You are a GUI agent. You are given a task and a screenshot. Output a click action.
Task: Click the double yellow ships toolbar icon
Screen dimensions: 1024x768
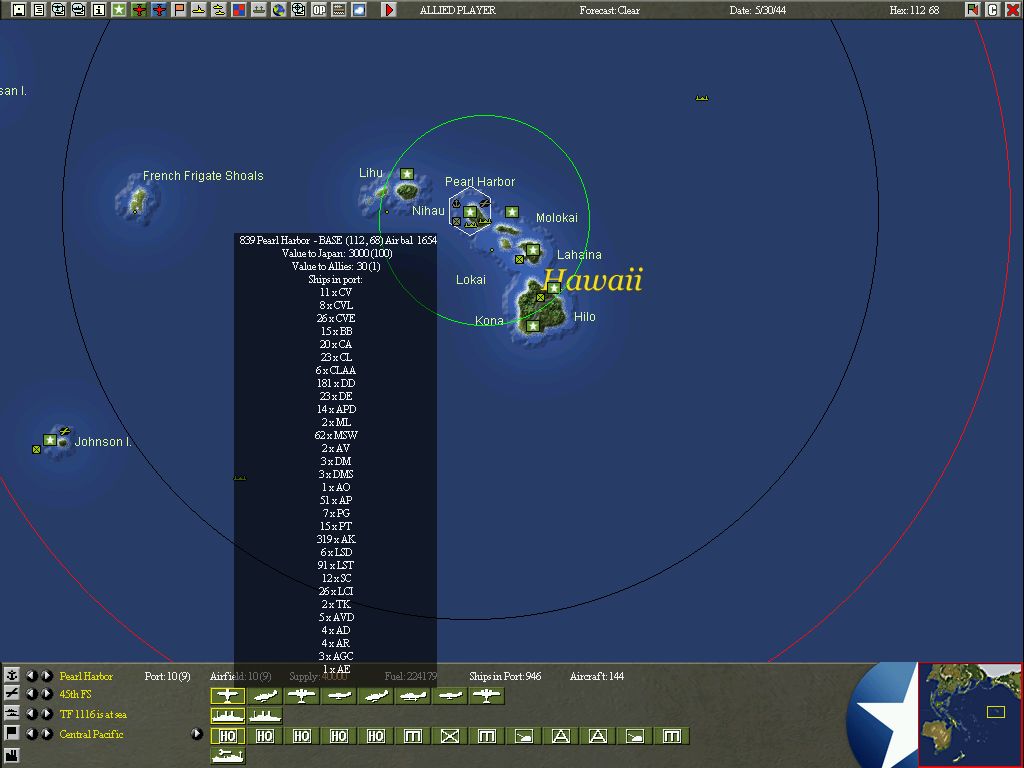click(x=219, y=10)
